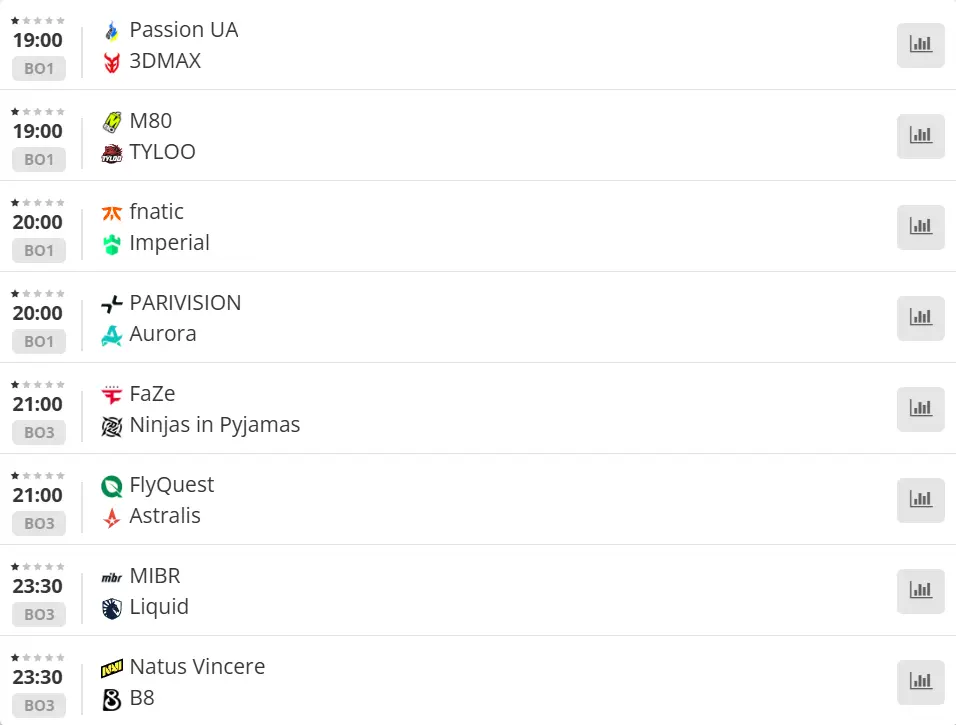Open the fnatic team link

click(157, 212)
